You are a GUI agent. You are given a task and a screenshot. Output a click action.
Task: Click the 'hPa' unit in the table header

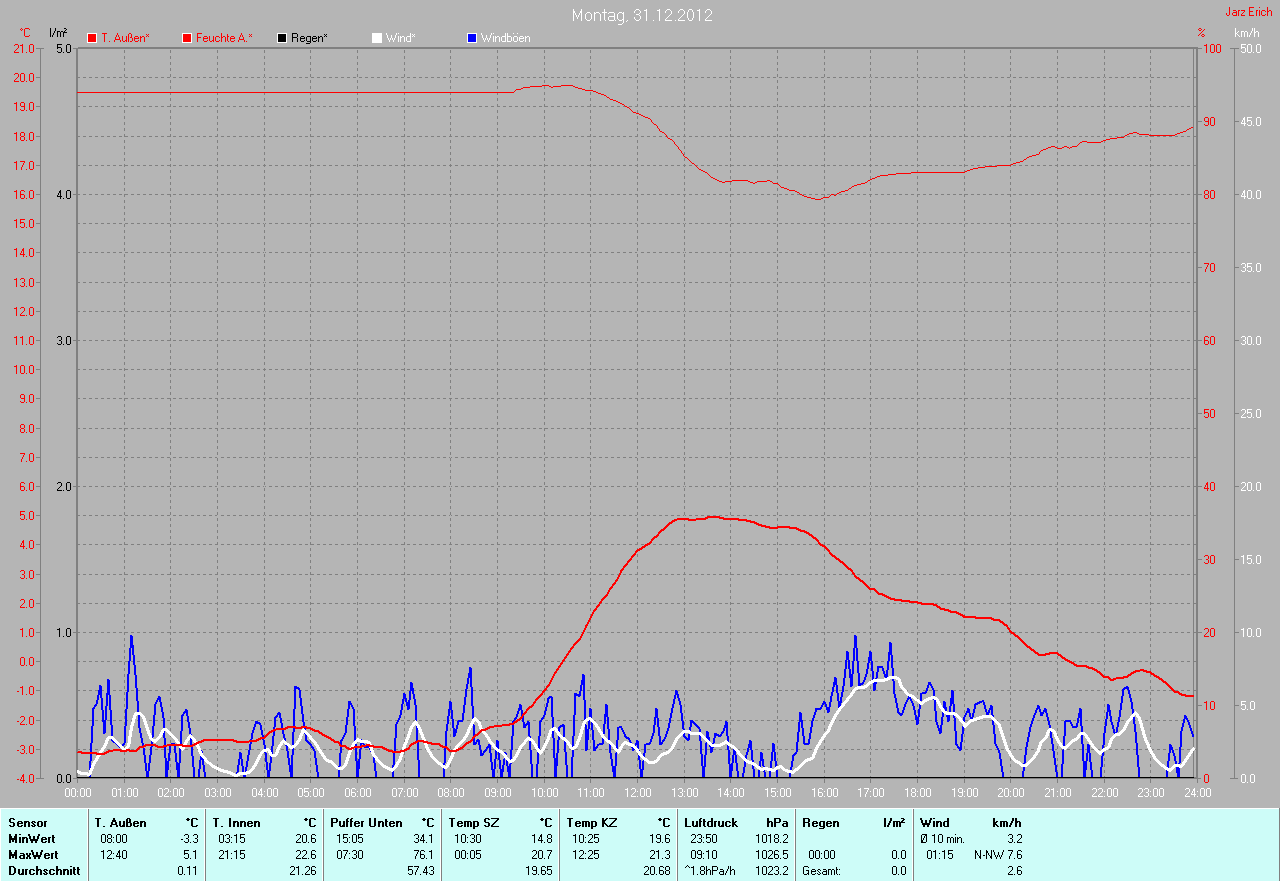click(777, 823)
